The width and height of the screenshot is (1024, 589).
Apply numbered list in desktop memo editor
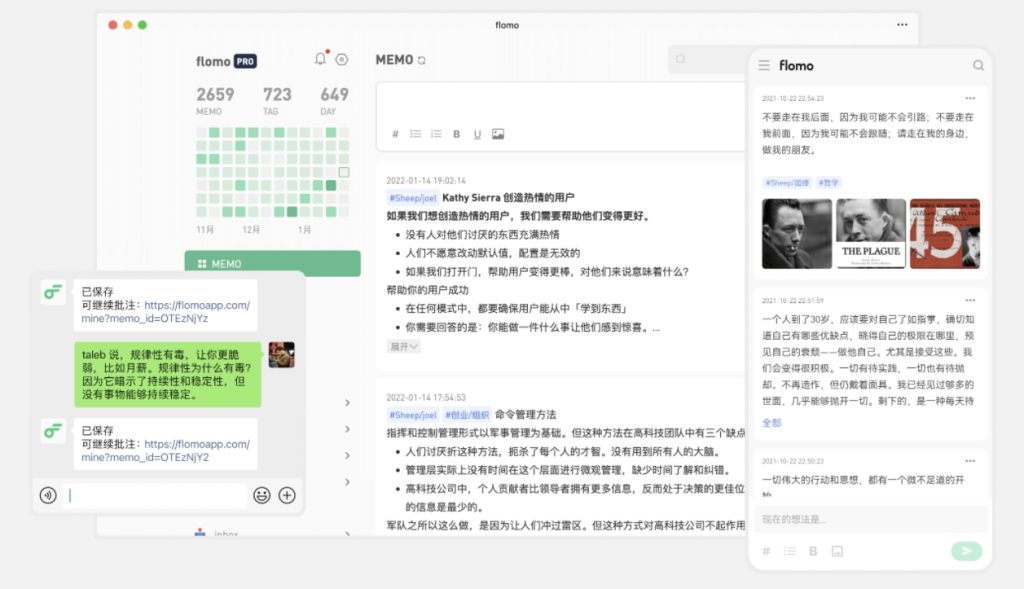436,134
